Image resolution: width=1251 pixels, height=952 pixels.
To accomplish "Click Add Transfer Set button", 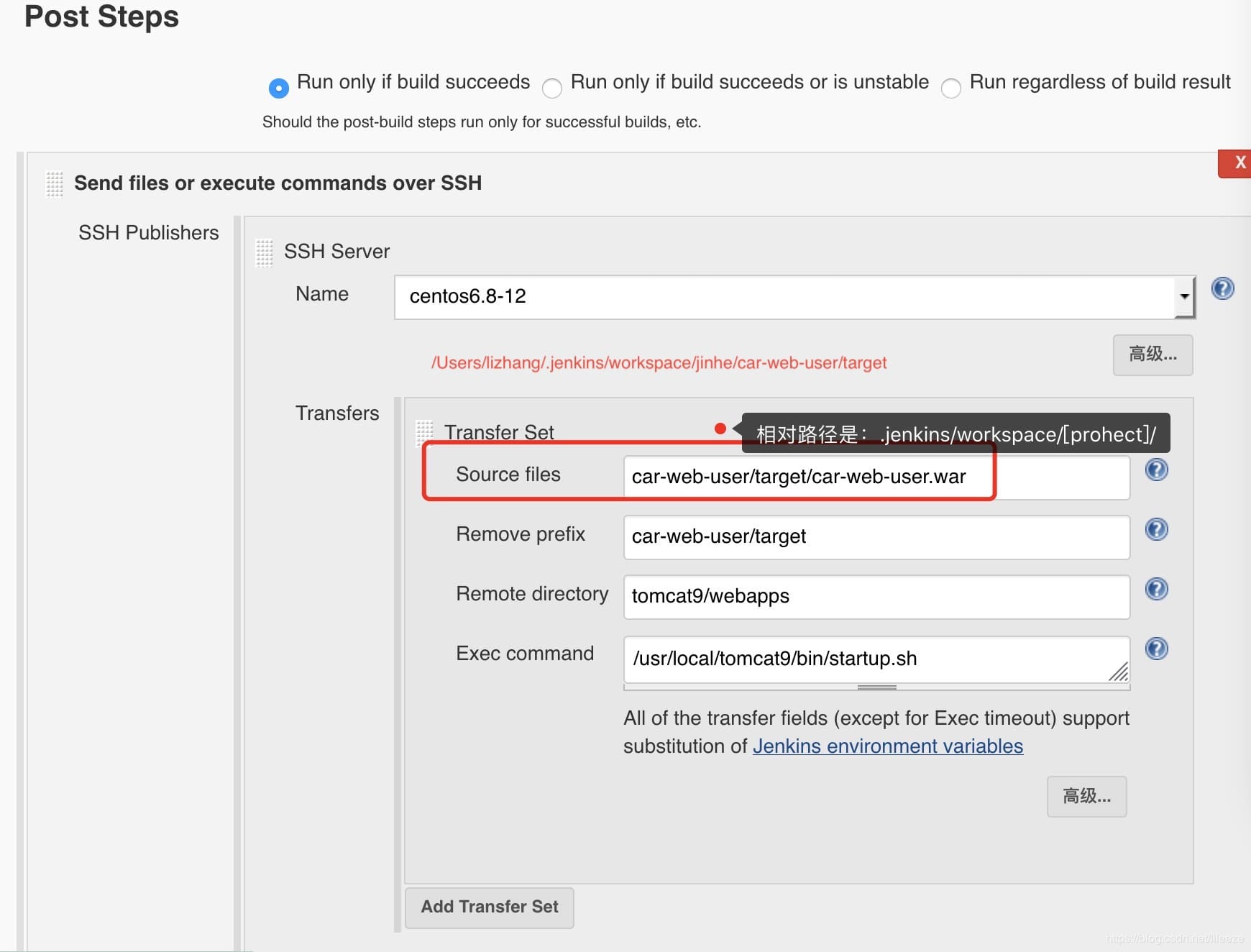I will pyautogui.click(x=489, y=907).
